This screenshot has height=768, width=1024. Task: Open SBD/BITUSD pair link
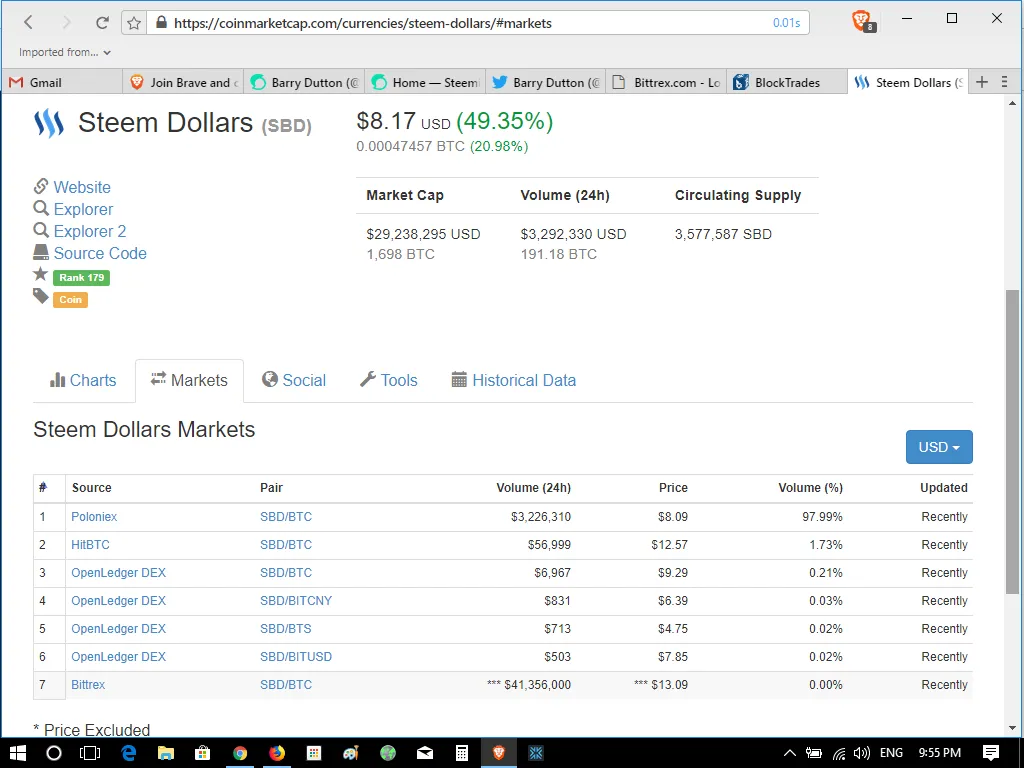point(296,656)
